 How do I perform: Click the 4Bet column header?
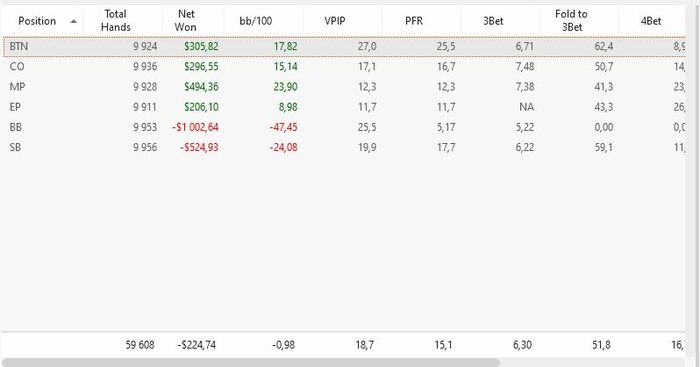click(x=651, y=21)
